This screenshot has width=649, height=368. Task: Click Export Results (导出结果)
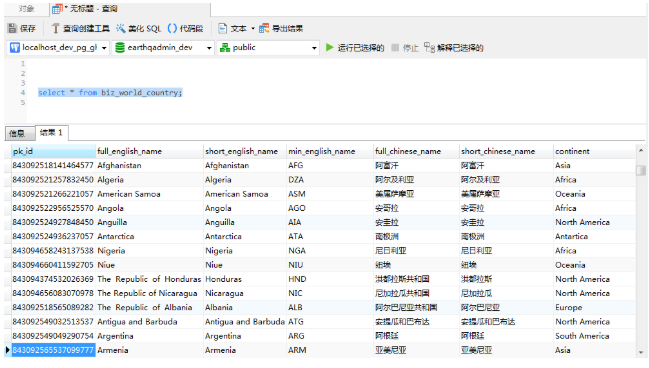pyautogui.click(x=281, y=29)
